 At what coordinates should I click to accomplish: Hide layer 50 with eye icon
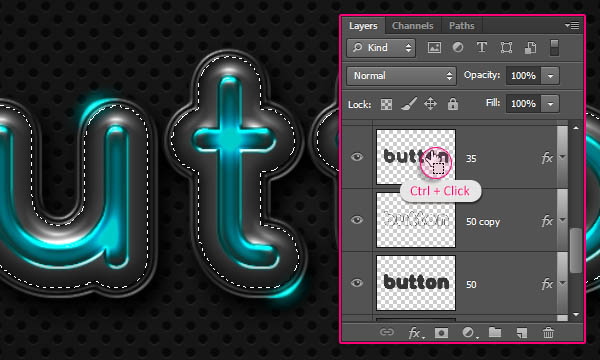click(357, 283)
